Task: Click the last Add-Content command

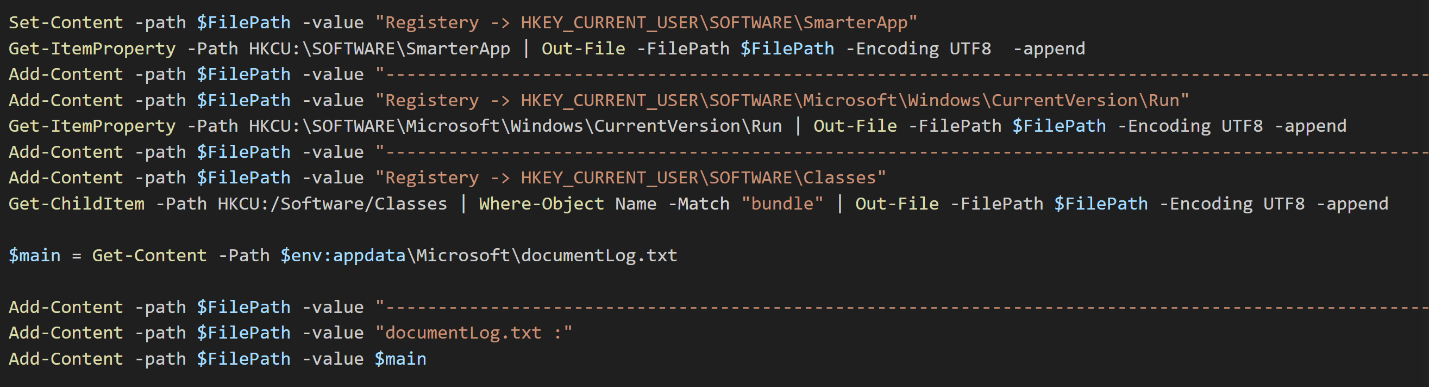Action: pos(66,359)
